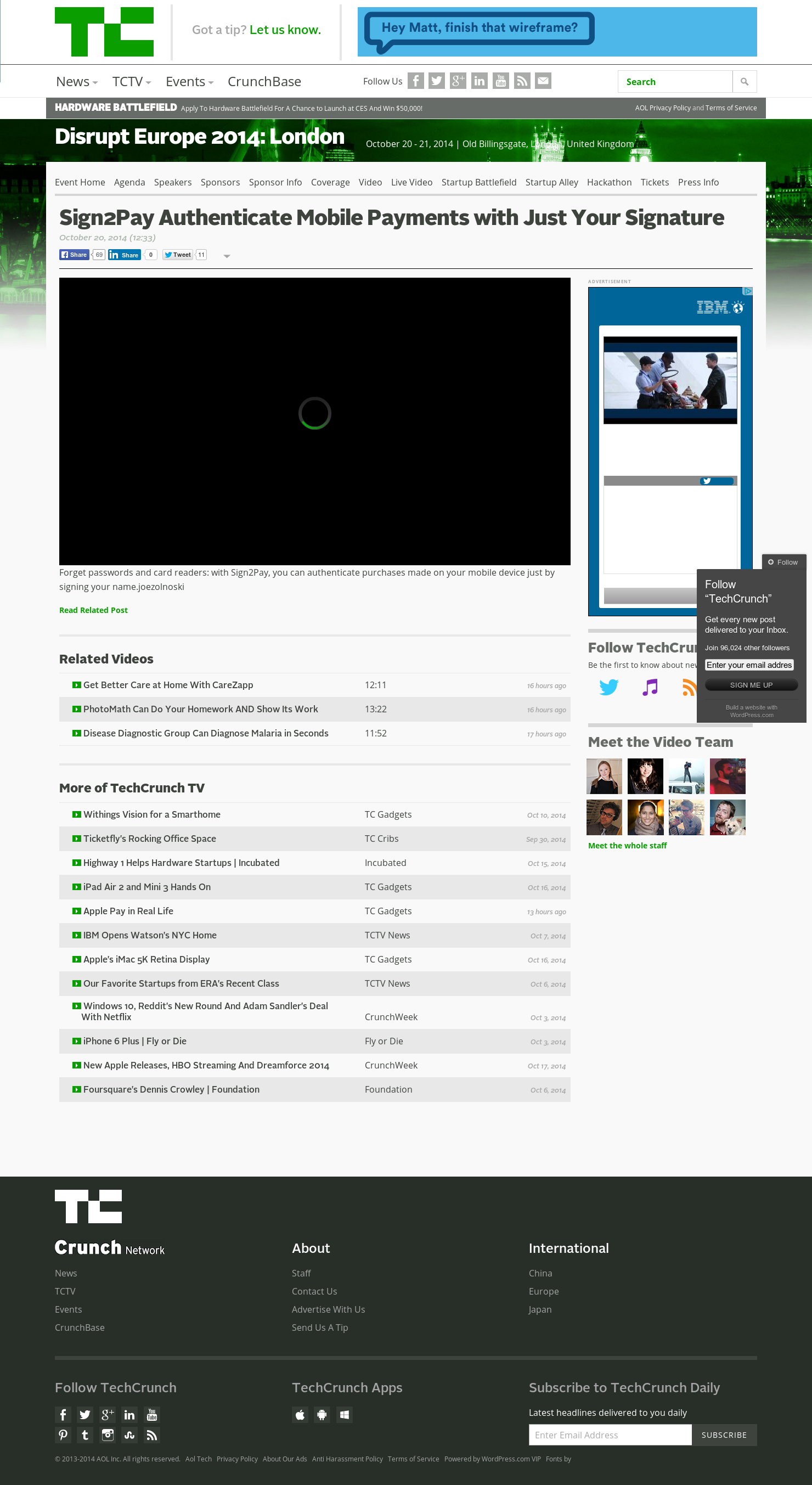Click the purple music note icon
The image size is (812, 1485).
[x=650, y=687]
